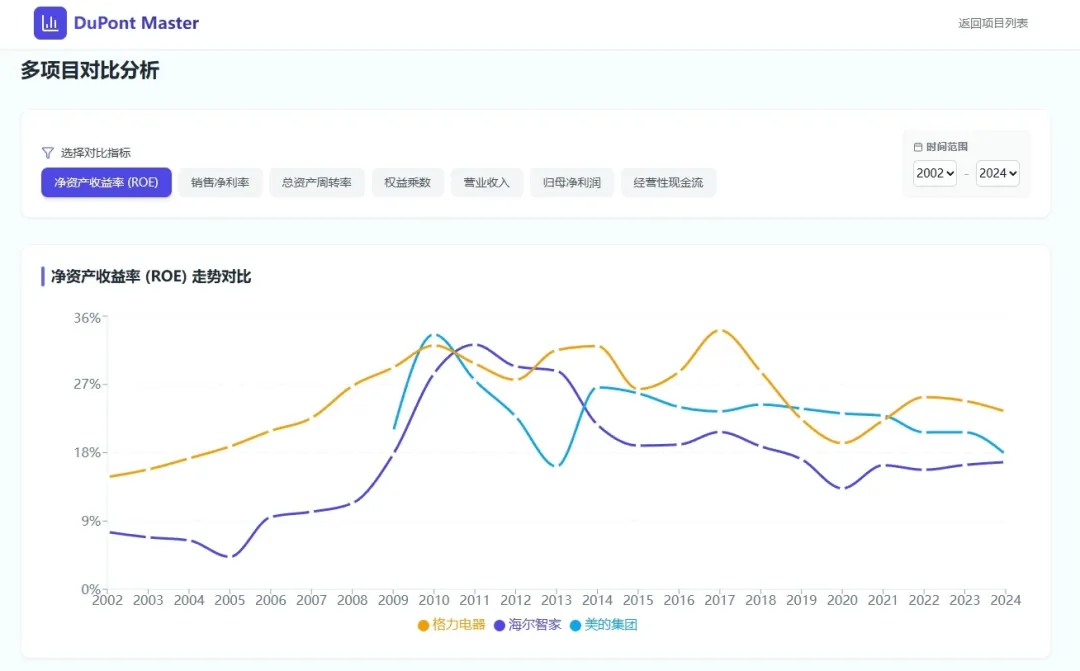Click the 返回项目列表 link

[x=993, y=23]
